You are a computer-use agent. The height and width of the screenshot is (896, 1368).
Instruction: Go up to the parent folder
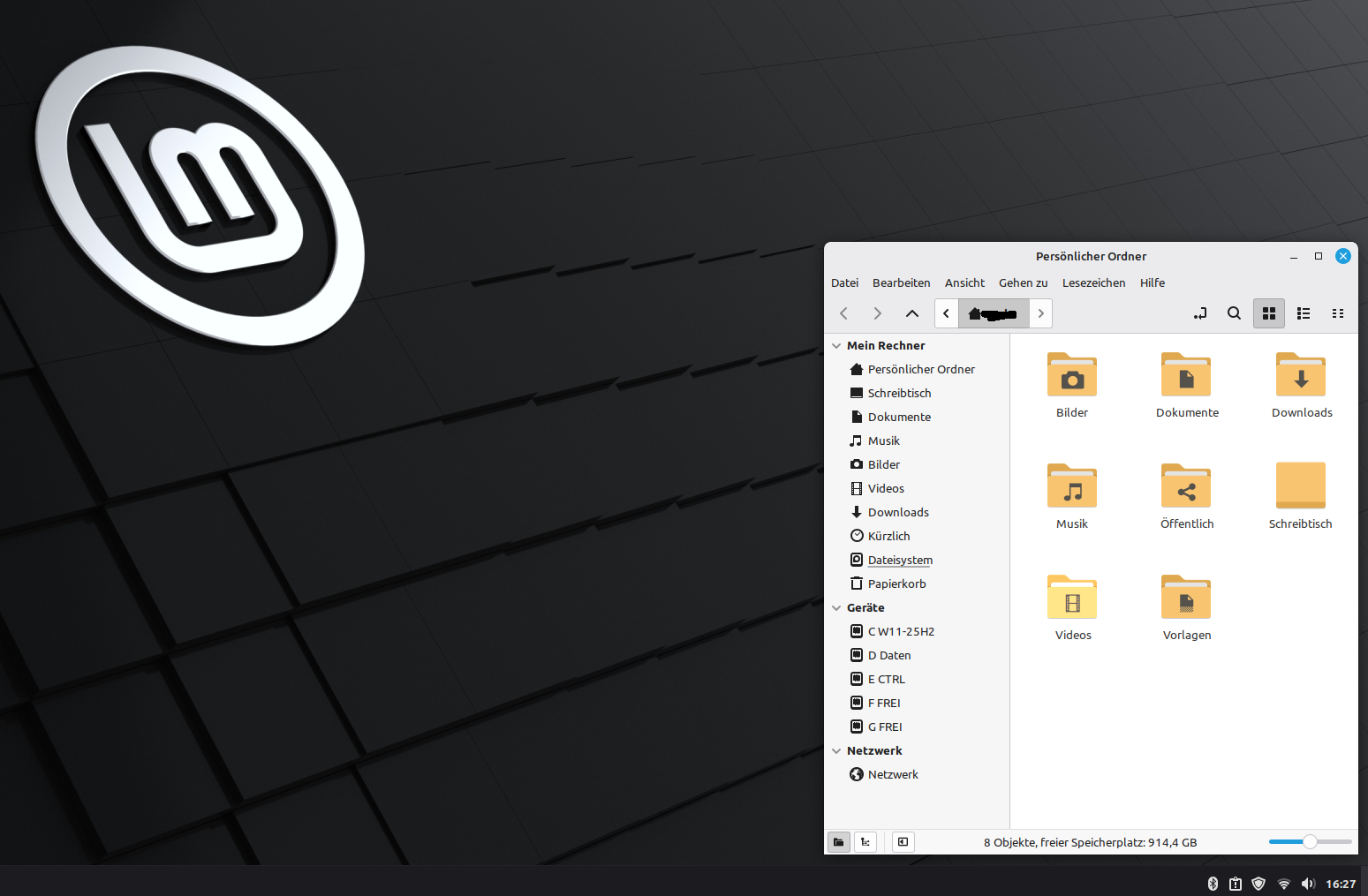pyautogui.click(x=912, y=313)
